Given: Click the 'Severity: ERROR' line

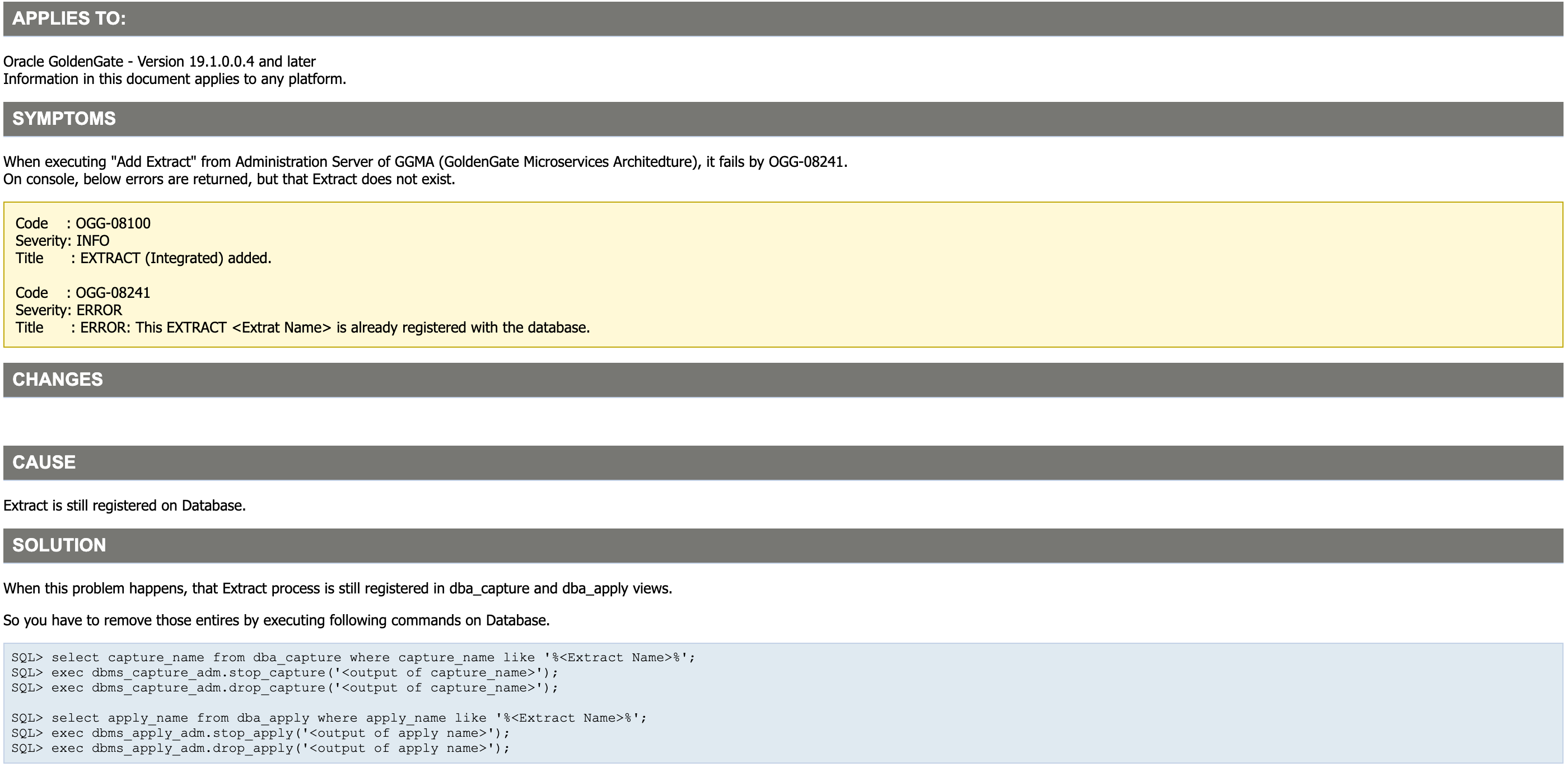Looking at the screenshot, I should click(x=69, y=311).
